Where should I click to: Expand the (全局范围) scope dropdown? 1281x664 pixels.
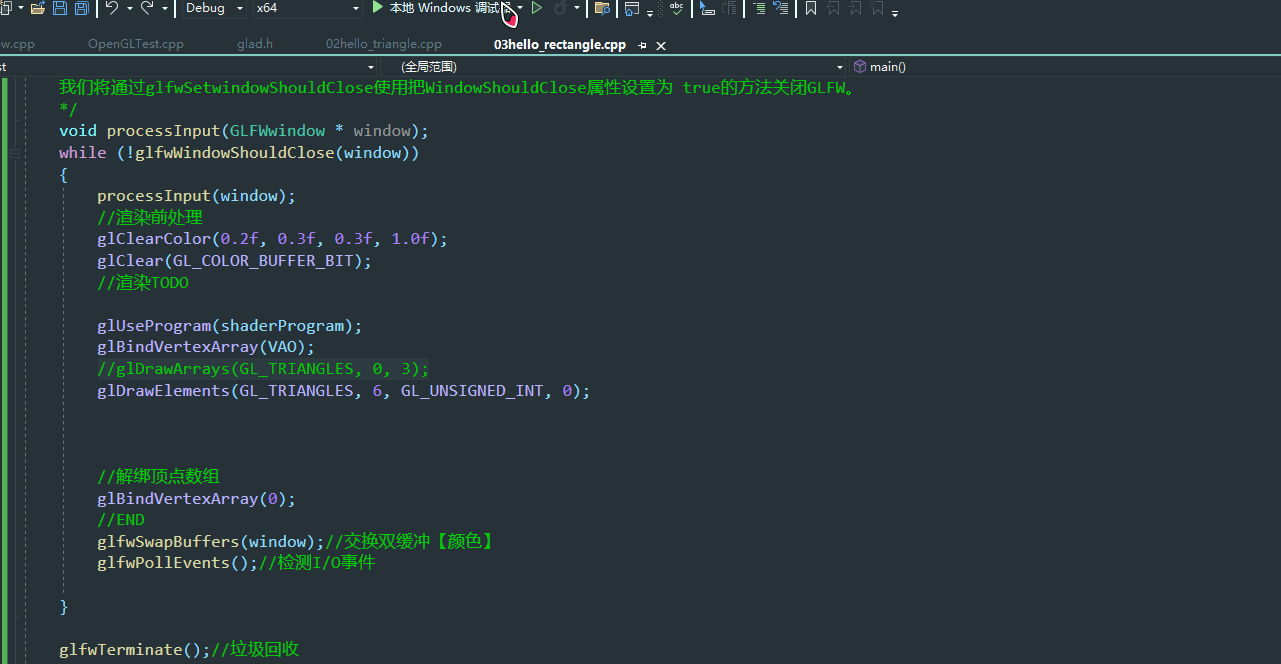coord(839,66)
